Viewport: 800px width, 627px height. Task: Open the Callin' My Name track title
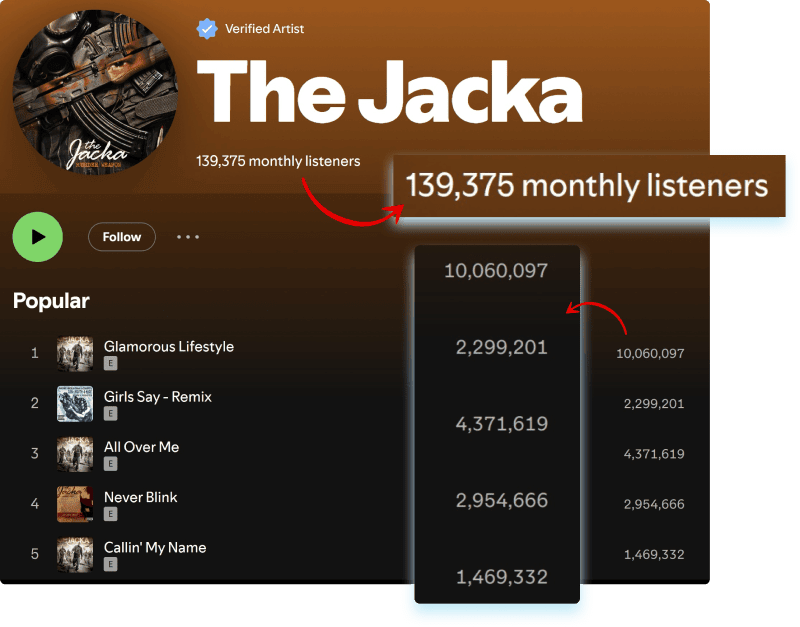click(x=155, y=547)
